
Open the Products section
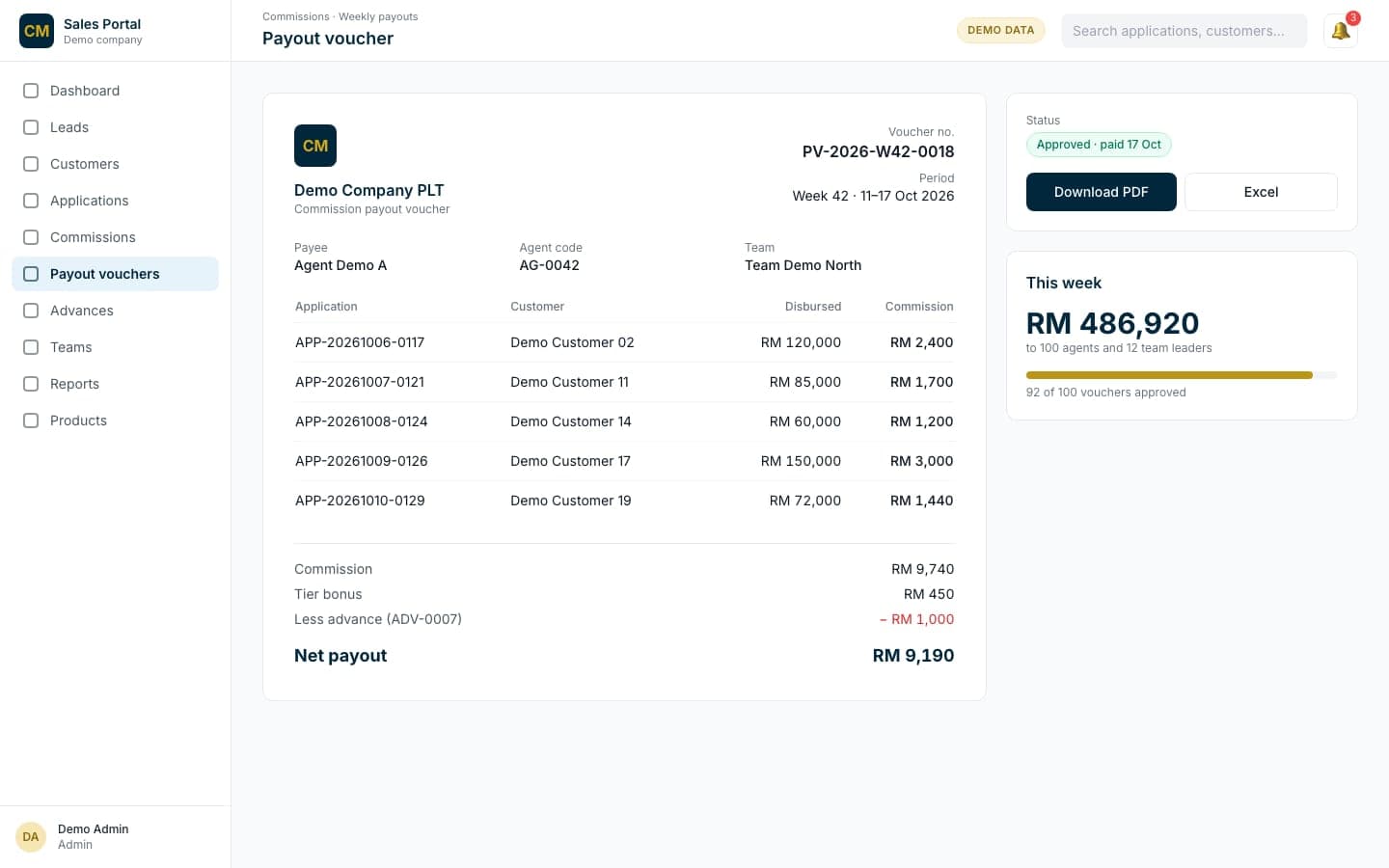(115, 420)
